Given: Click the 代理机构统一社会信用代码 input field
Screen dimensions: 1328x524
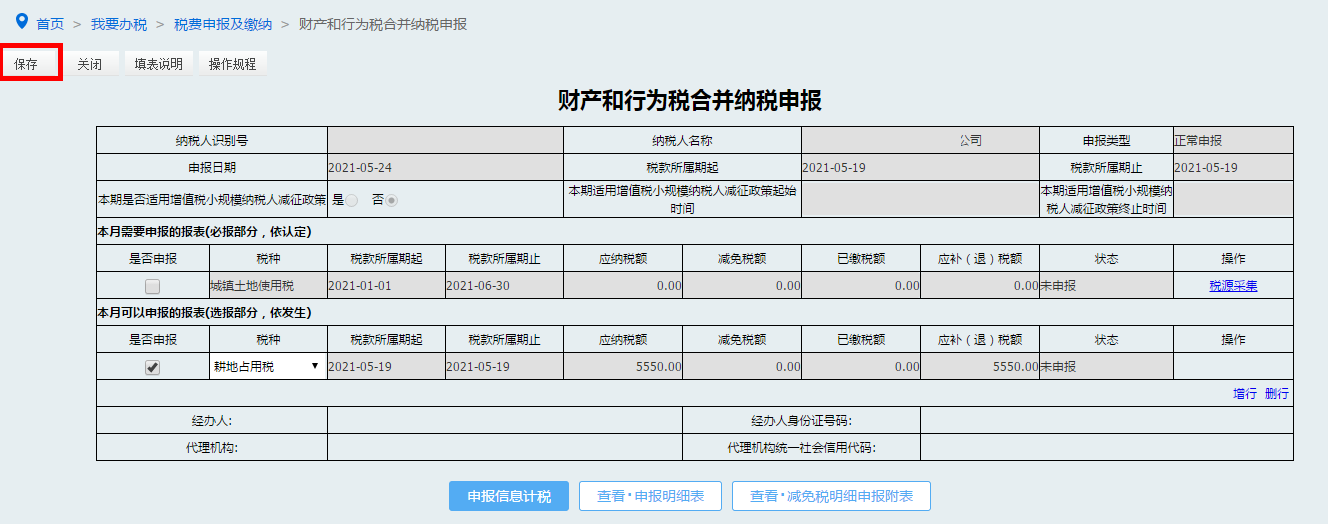Looking at the screenshot, I should tap(1107, 447).
